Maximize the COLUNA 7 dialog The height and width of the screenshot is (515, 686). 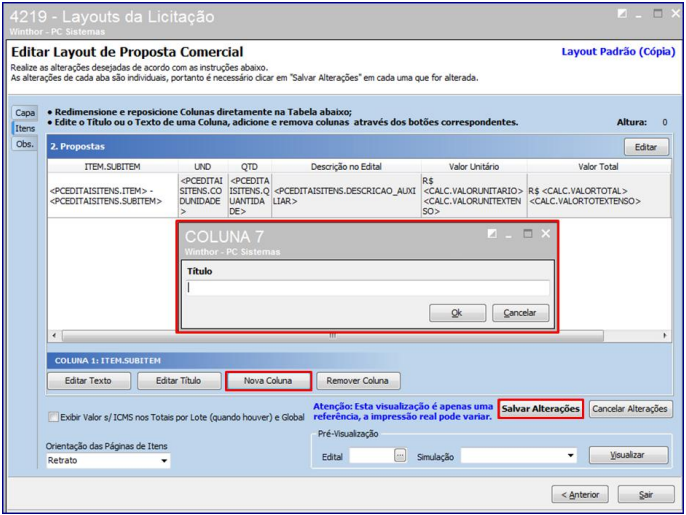pyautogui.click(x=528, y=234)
